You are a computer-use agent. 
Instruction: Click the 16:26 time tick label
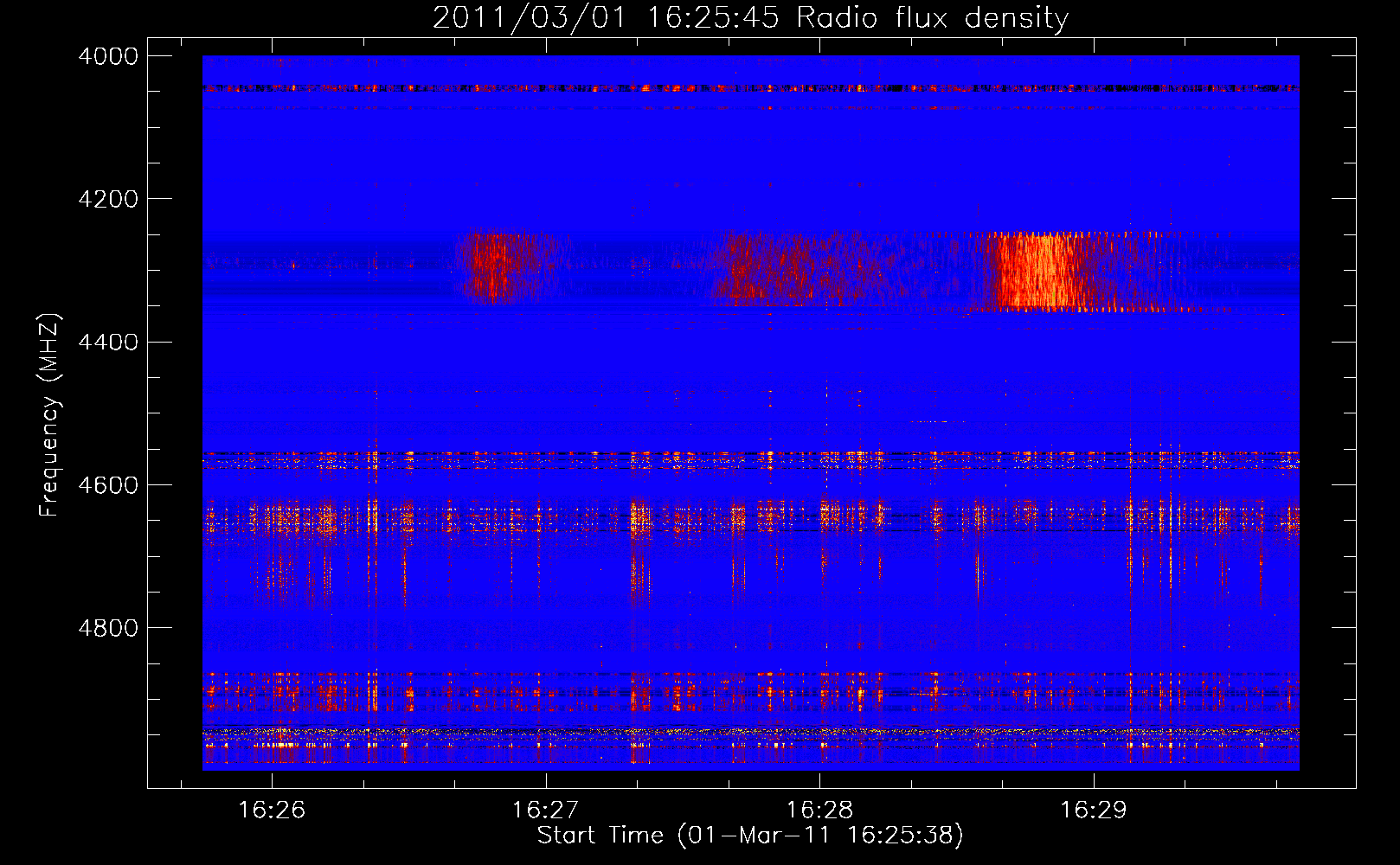pos(272,811)
